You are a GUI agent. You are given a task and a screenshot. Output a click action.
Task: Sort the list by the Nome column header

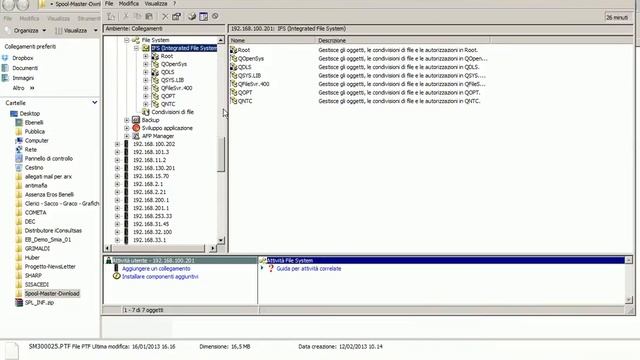(272, 40)
